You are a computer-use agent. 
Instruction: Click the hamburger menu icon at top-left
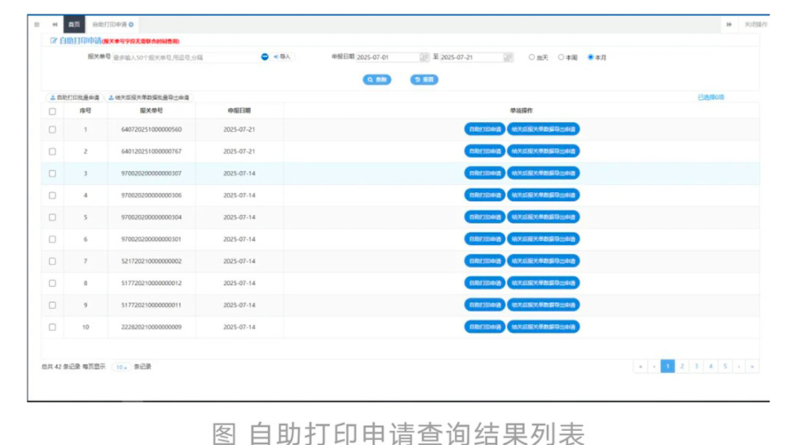tap(37, 24)
